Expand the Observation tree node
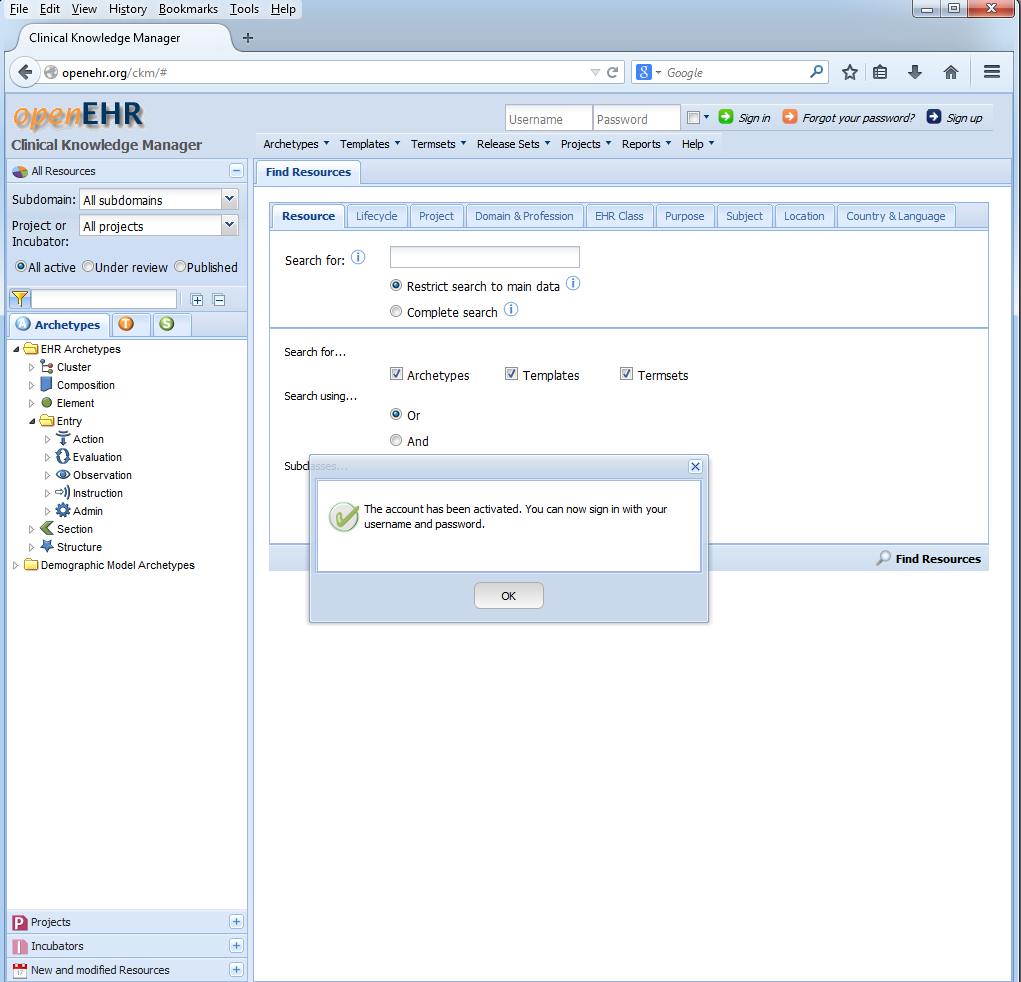Image resolution: width=1021 pixels, height=982 pixels. click(x=47, y=475)
